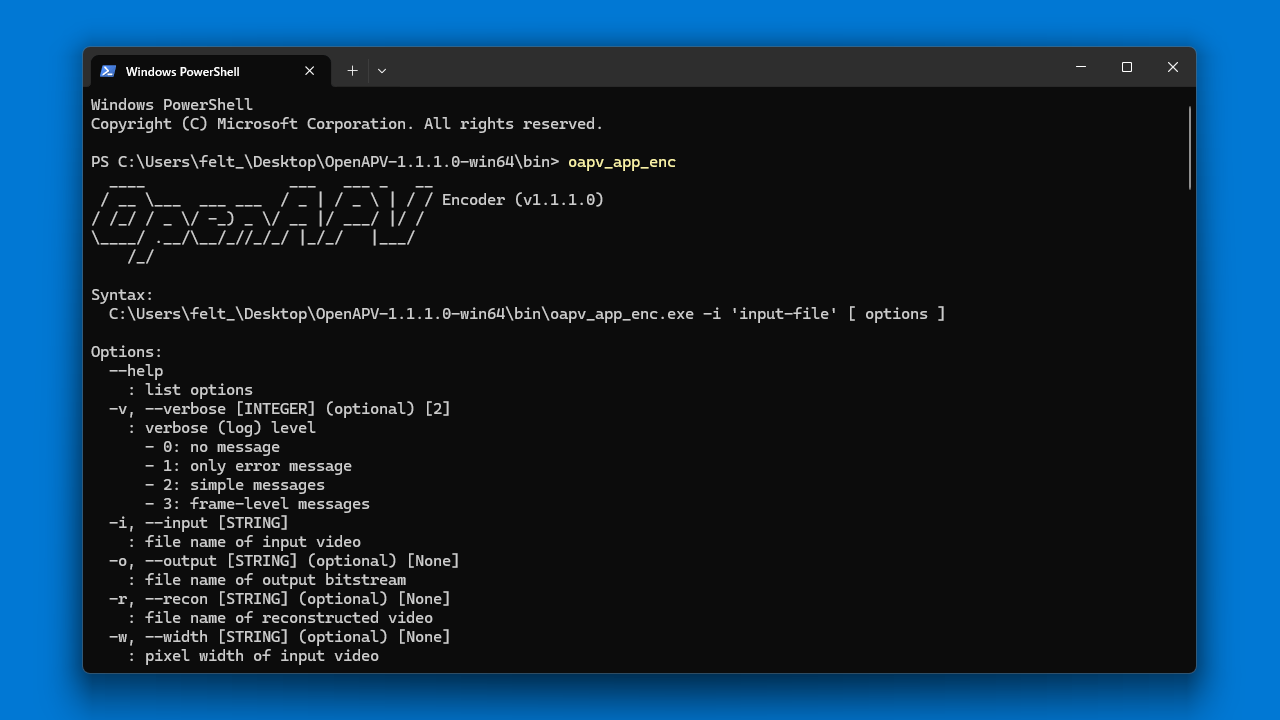Maximize the terminal window

click(1127, 67)
